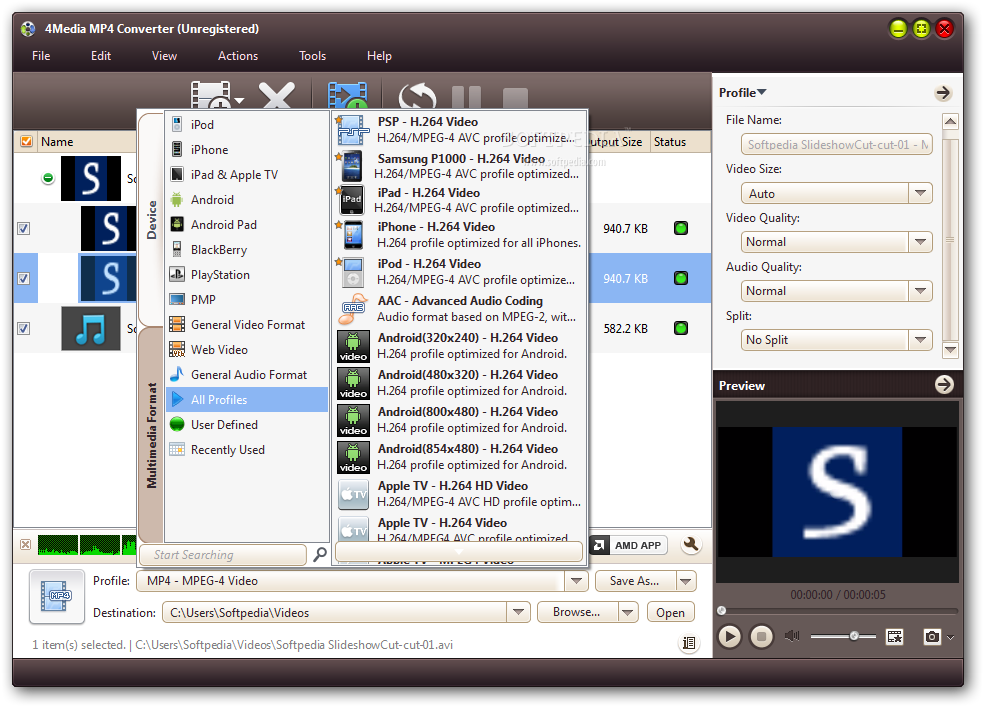Open the Destination path dropdown arrow
The image size is (984, 707).
click(518, 612)
